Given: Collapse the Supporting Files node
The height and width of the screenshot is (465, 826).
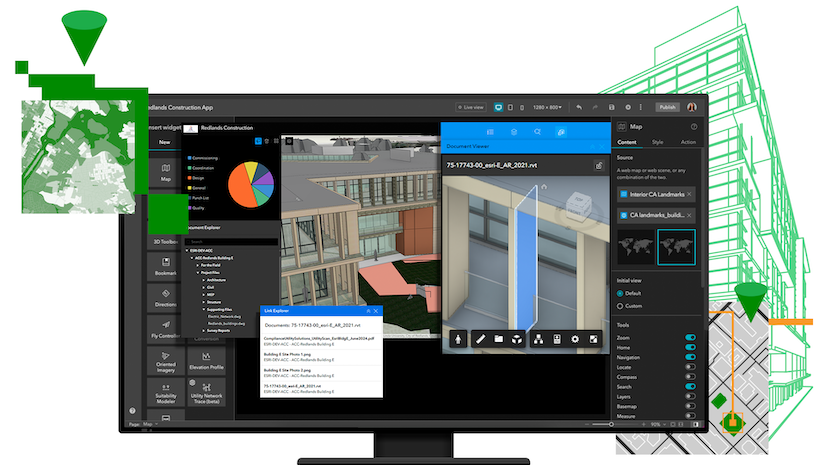Looking at the screenshot, I should point(204,310).
